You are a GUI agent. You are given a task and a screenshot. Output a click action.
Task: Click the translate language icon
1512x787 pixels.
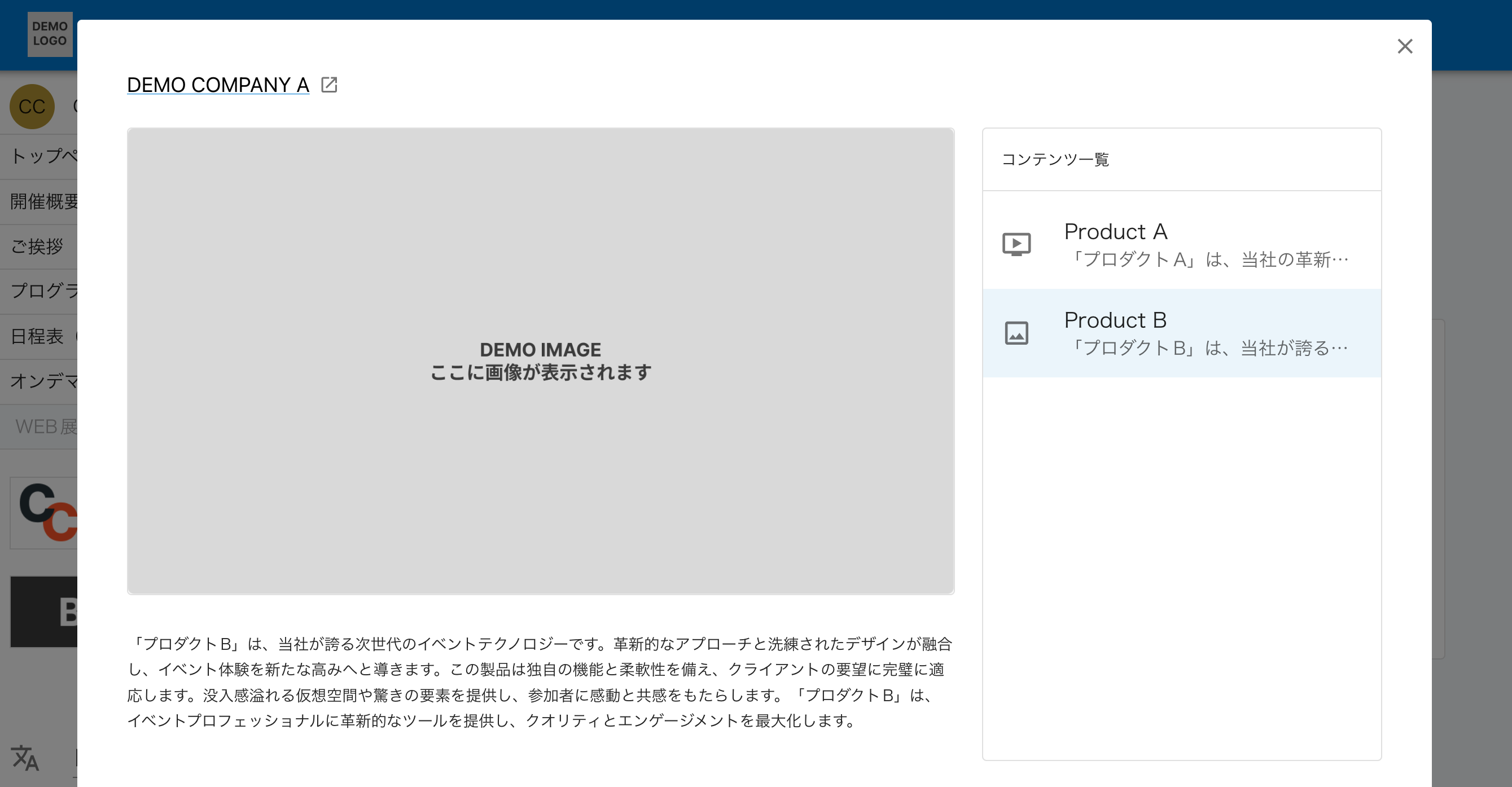pyautogui.click(x=25, y=758)
